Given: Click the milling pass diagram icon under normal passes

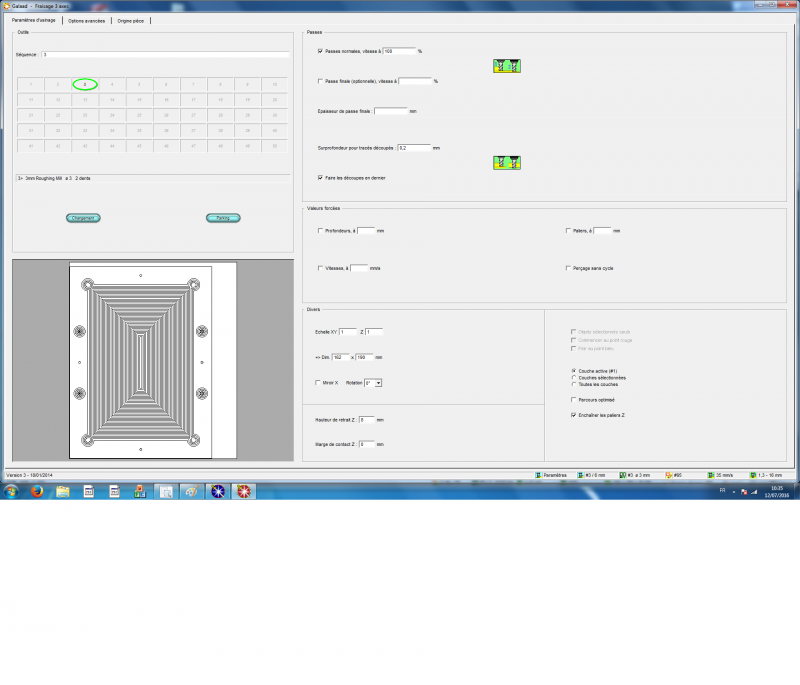Looking at the screenshot, I should (508, 66).
